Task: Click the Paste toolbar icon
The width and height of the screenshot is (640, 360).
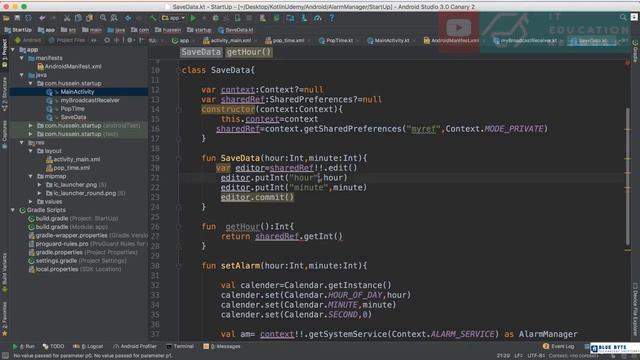Action: click(89, 18)
